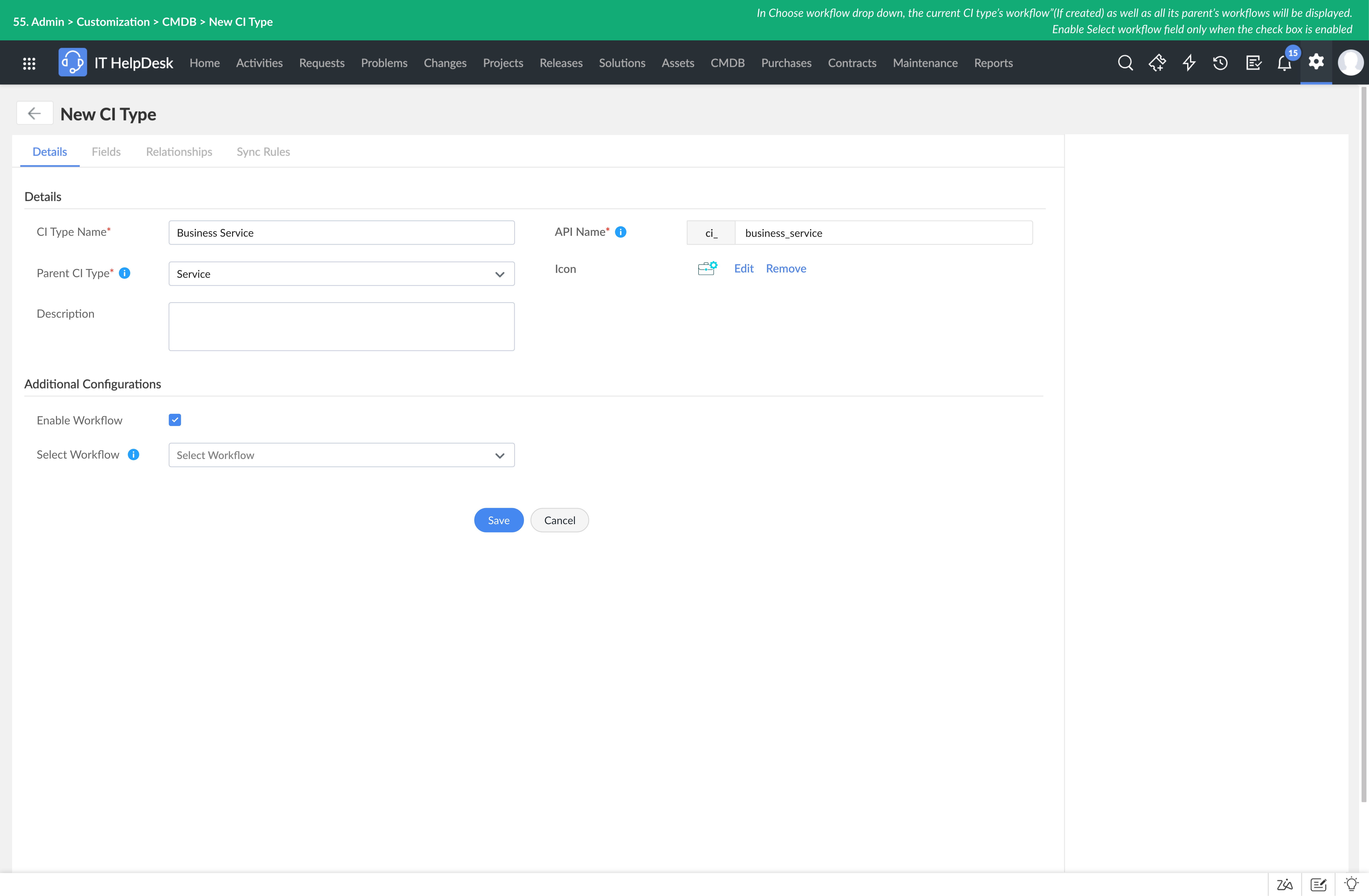Image resolution: width=1369 pixels, height=896 pixels.
Task: Switch to the Relationships tab
Action: coord(179,152)
